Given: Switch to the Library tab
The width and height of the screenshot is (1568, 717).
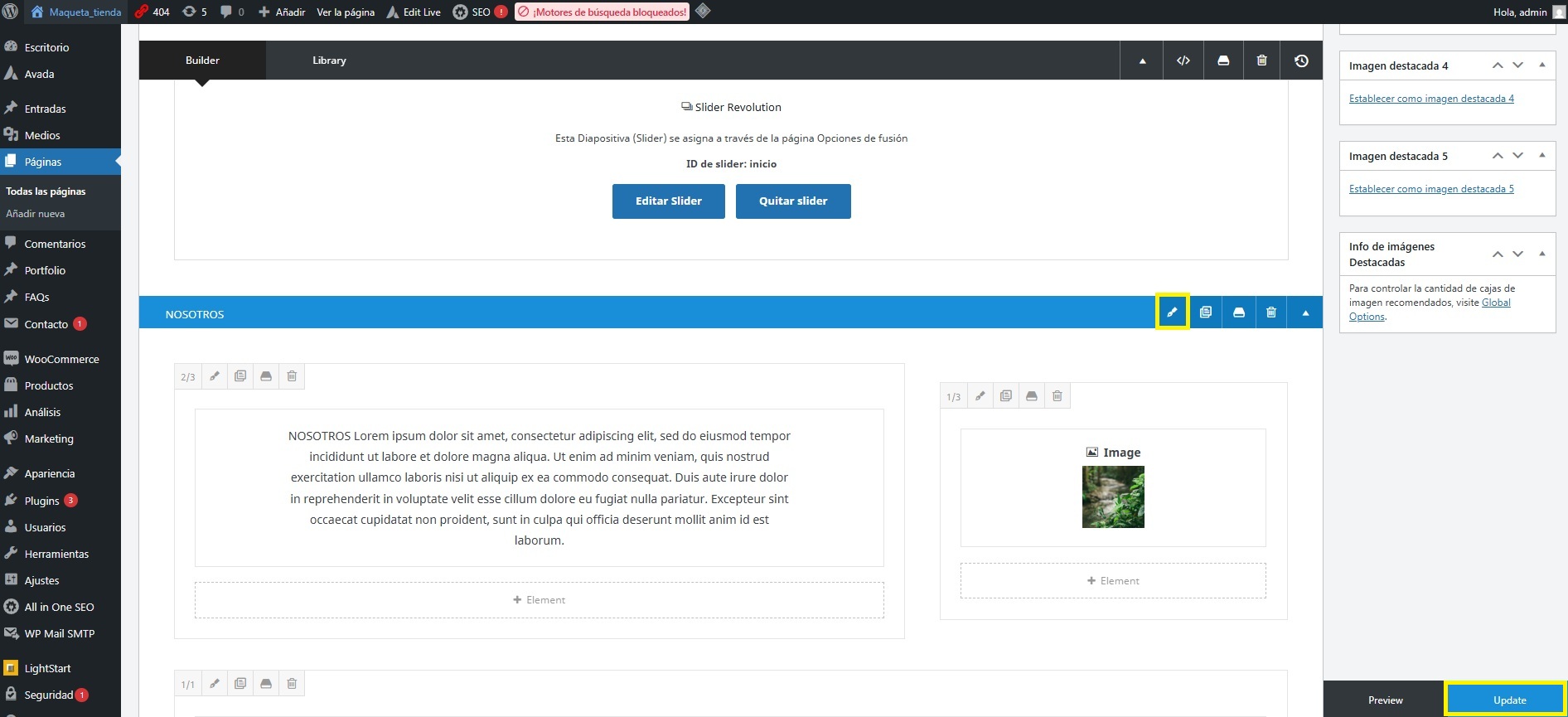Looking at the screenshot, I should [x=329, y=61].
